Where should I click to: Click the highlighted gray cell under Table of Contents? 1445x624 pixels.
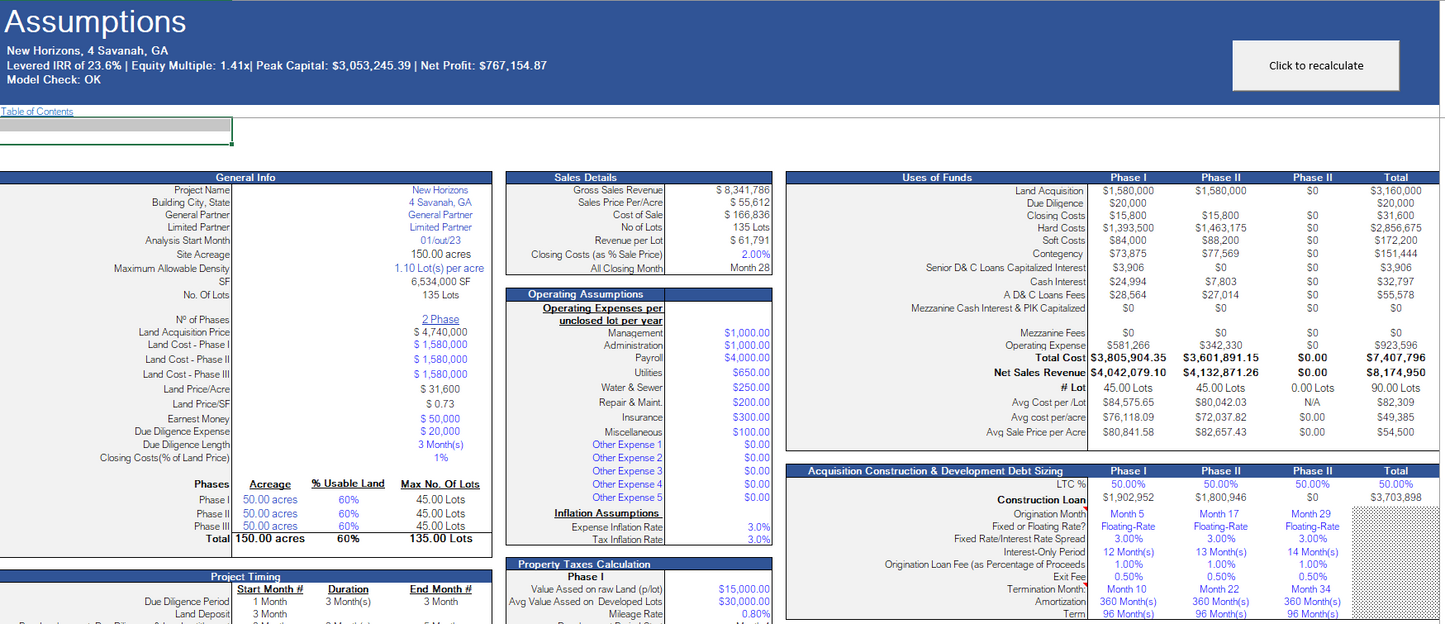click(115, 126)
